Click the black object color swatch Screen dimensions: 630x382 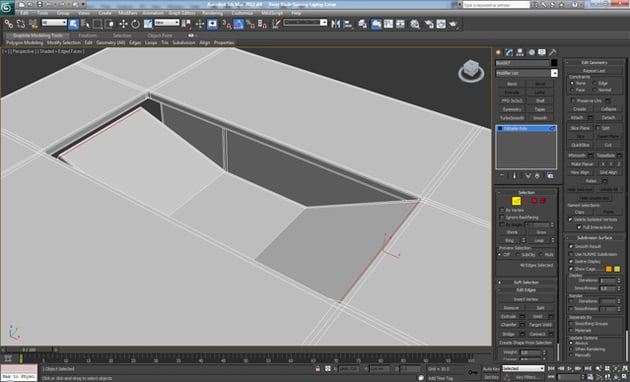pyautogui.click(x=554, y=63)
